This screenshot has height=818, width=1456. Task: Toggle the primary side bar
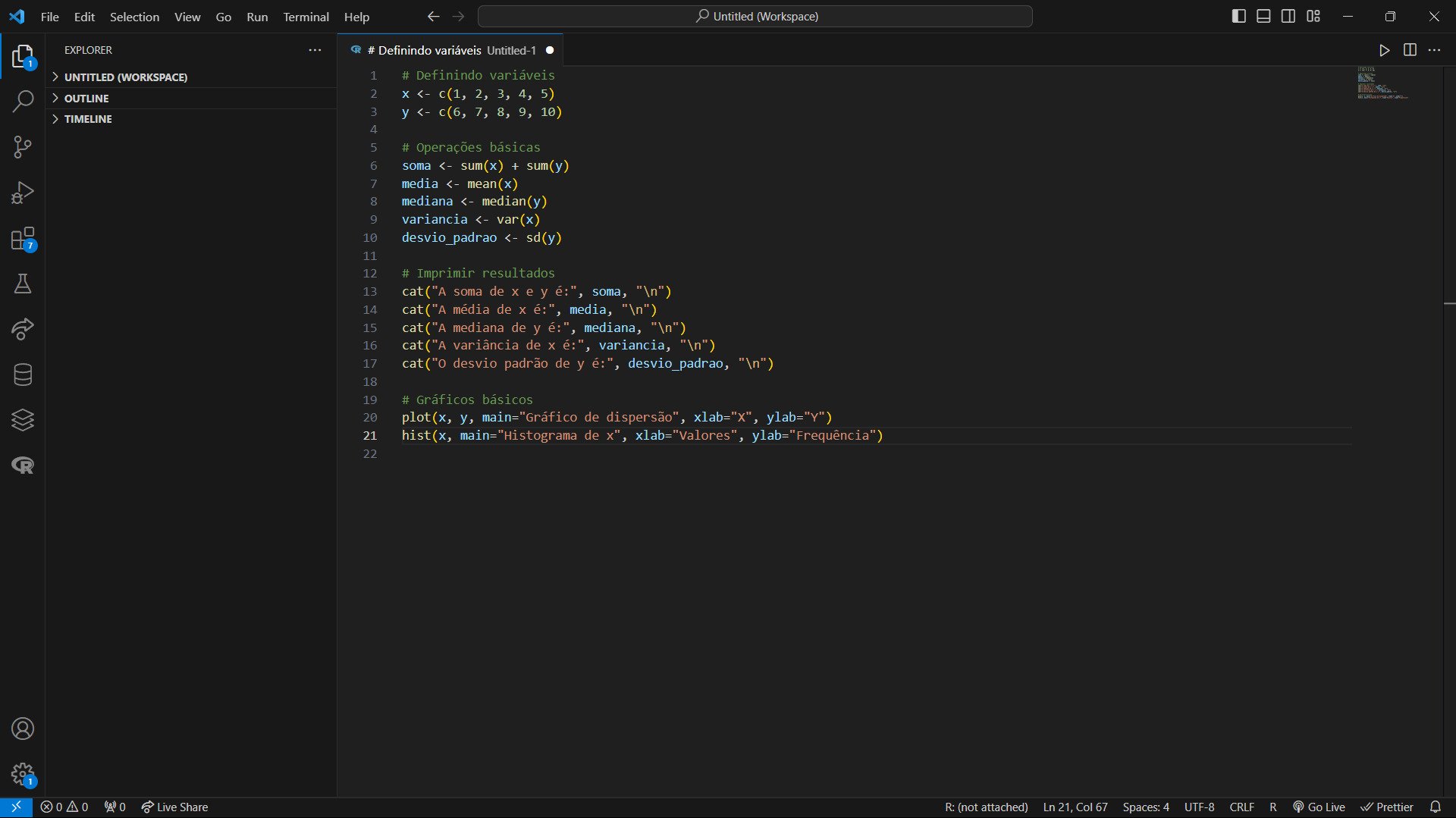pos(1238,16)
